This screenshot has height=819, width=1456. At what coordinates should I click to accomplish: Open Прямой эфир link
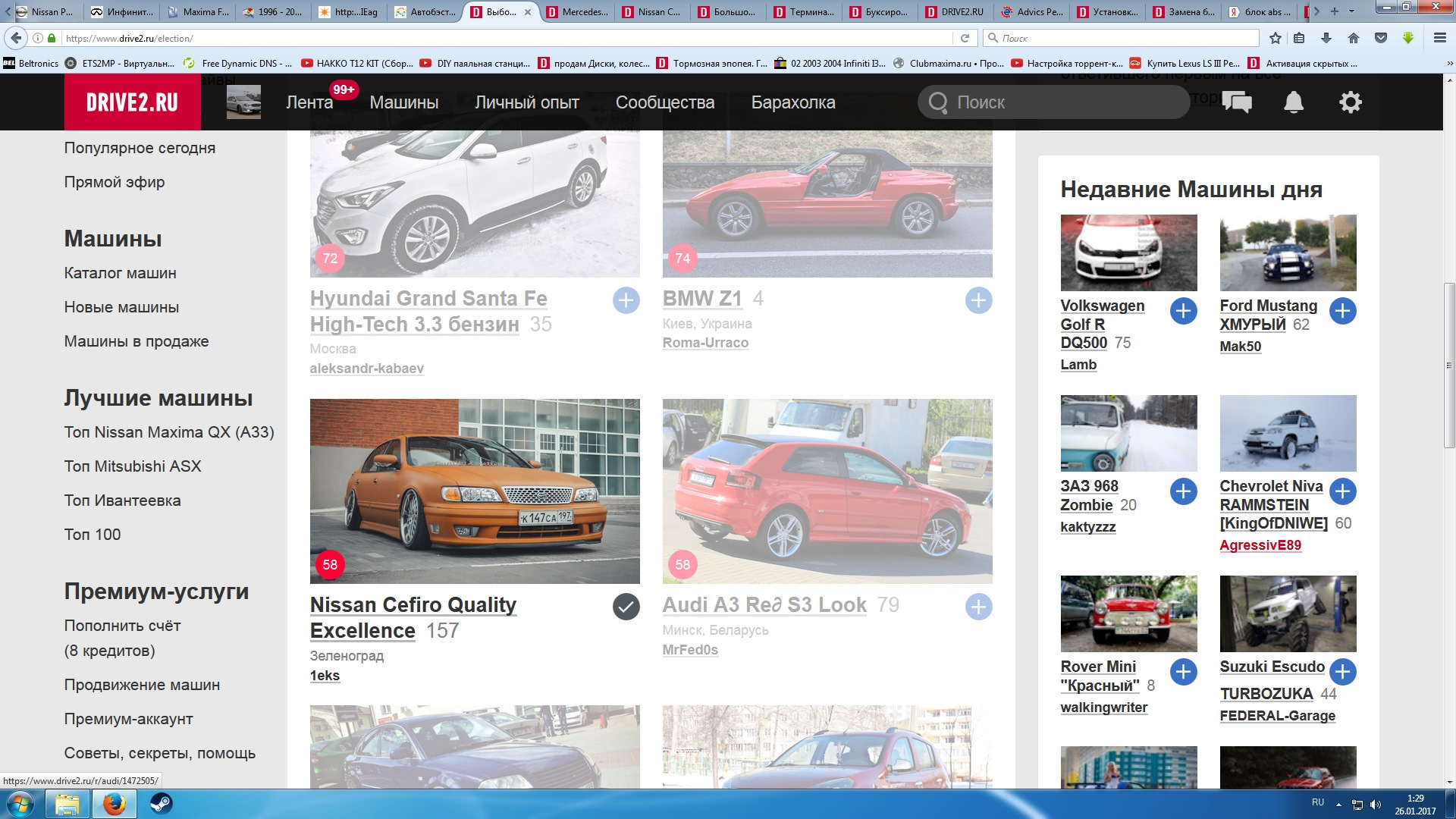tap(115, 182)
